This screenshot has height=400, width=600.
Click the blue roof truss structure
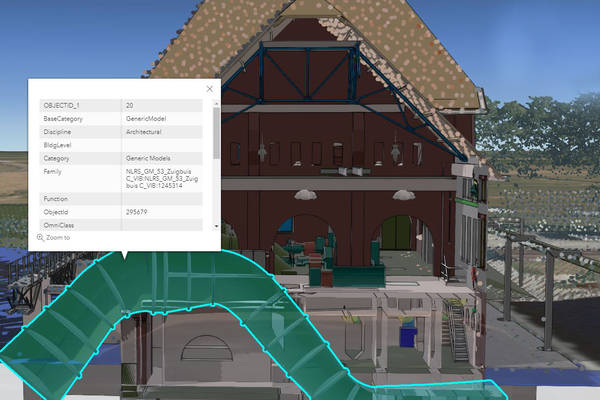(330, 72)
